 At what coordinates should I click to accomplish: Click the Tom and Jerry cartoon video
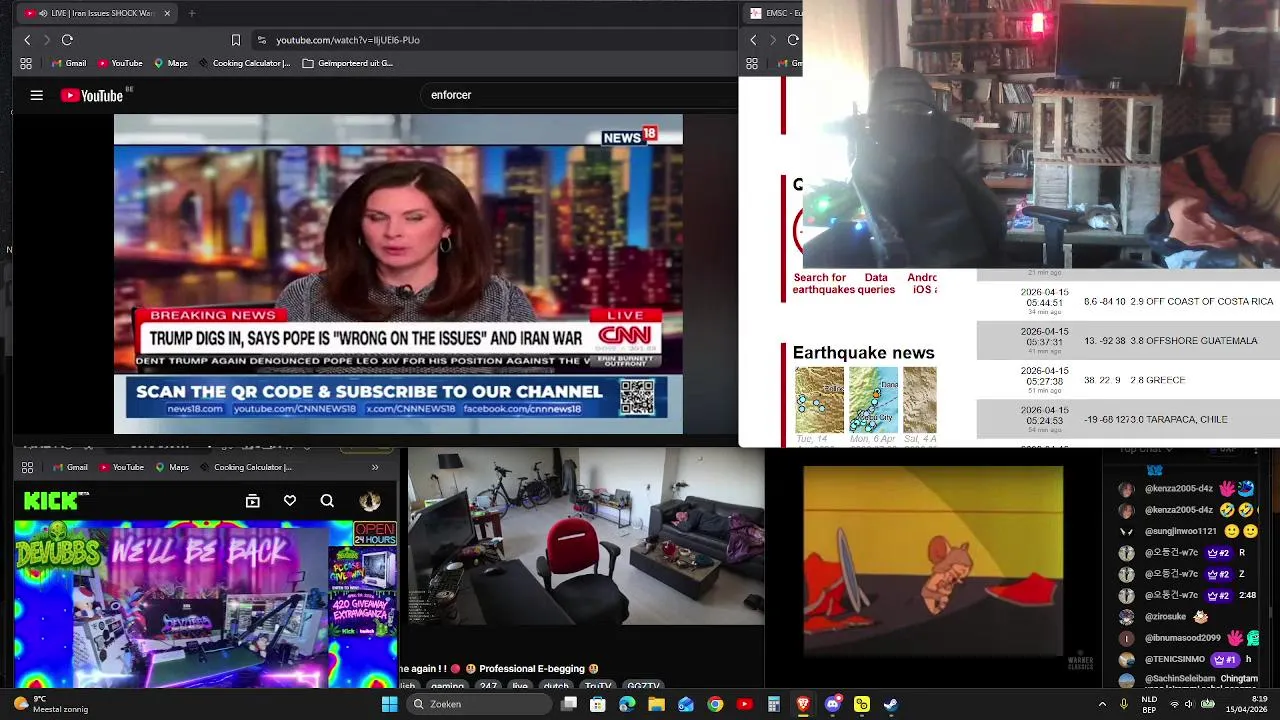pyautogui.click(x=933, y=560)
